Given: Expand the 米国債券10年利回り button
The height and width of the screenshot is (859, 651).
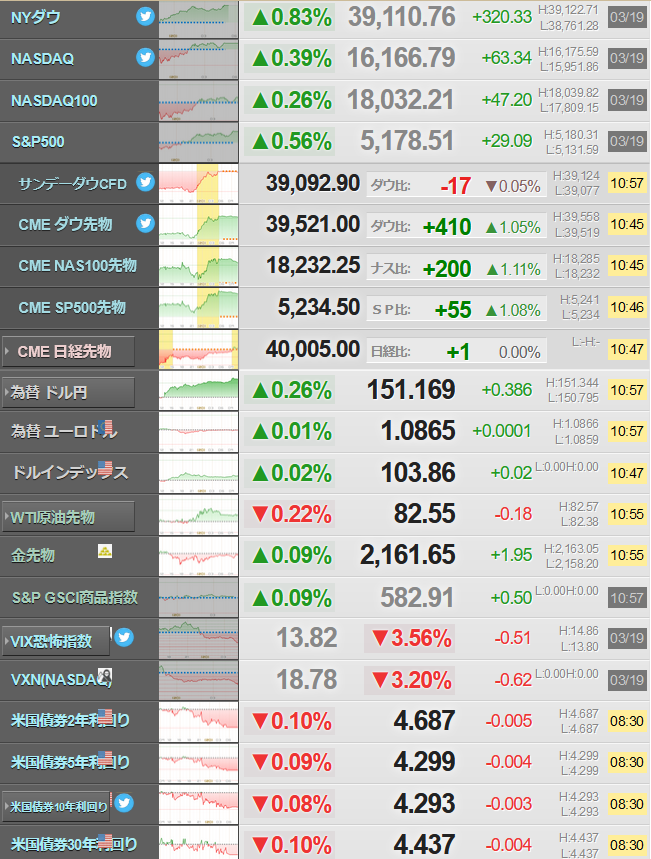Looking at the screenshot, I should (x=56, y=806).
